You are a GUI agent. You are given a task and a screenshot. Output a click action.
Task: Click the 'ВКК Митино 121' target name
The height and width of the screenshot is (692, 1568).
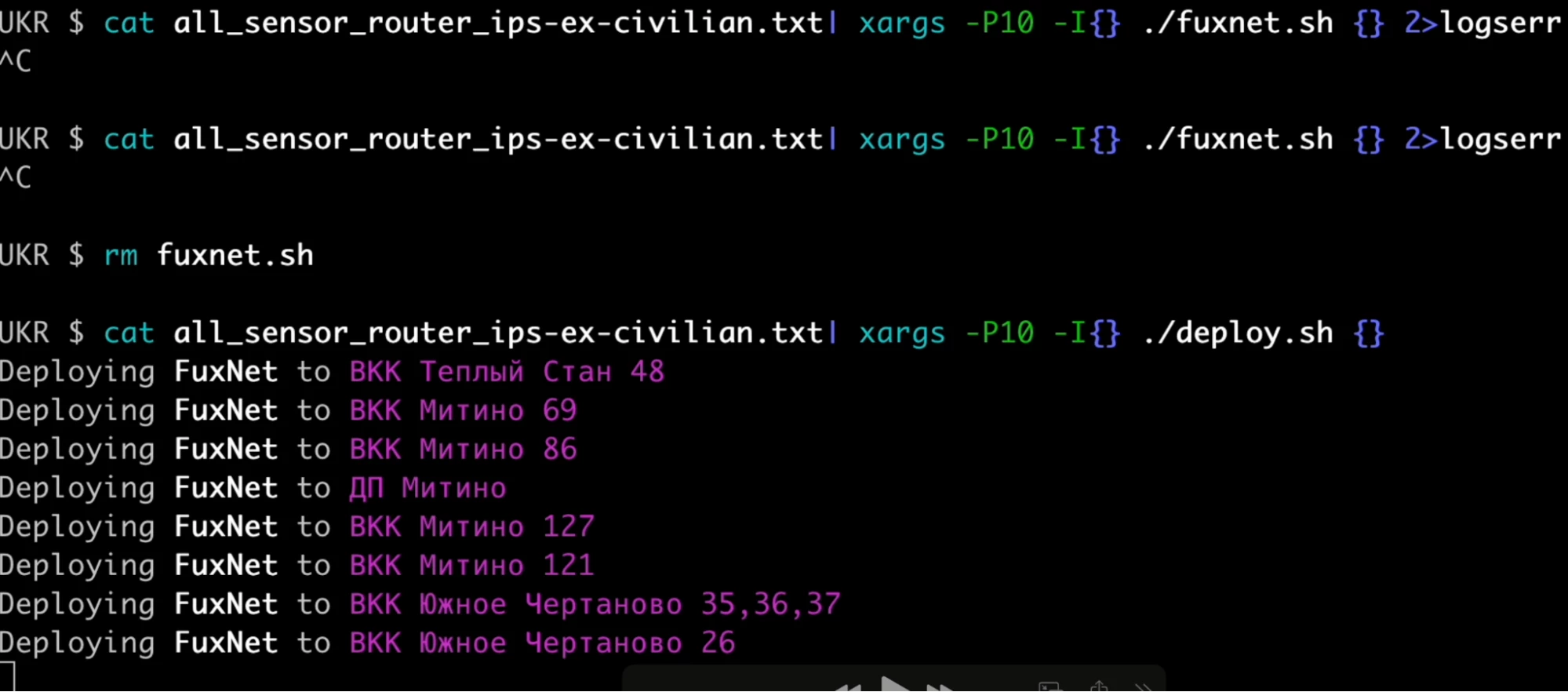(x=471, y=566)
